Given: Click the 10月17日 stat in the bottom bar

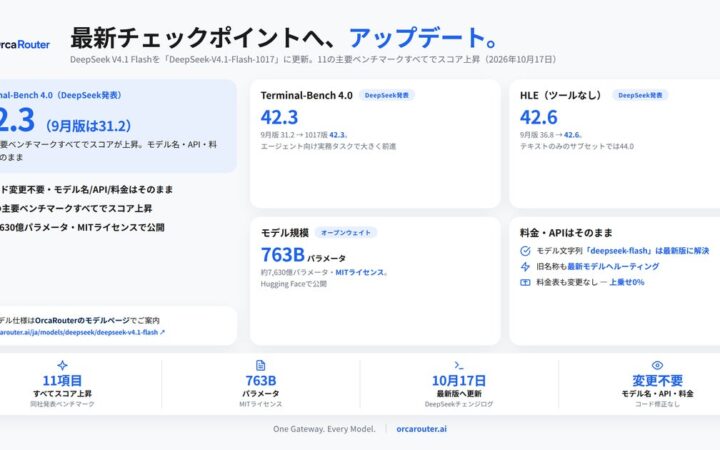Looking at the screenshot, I should point(459,381).
